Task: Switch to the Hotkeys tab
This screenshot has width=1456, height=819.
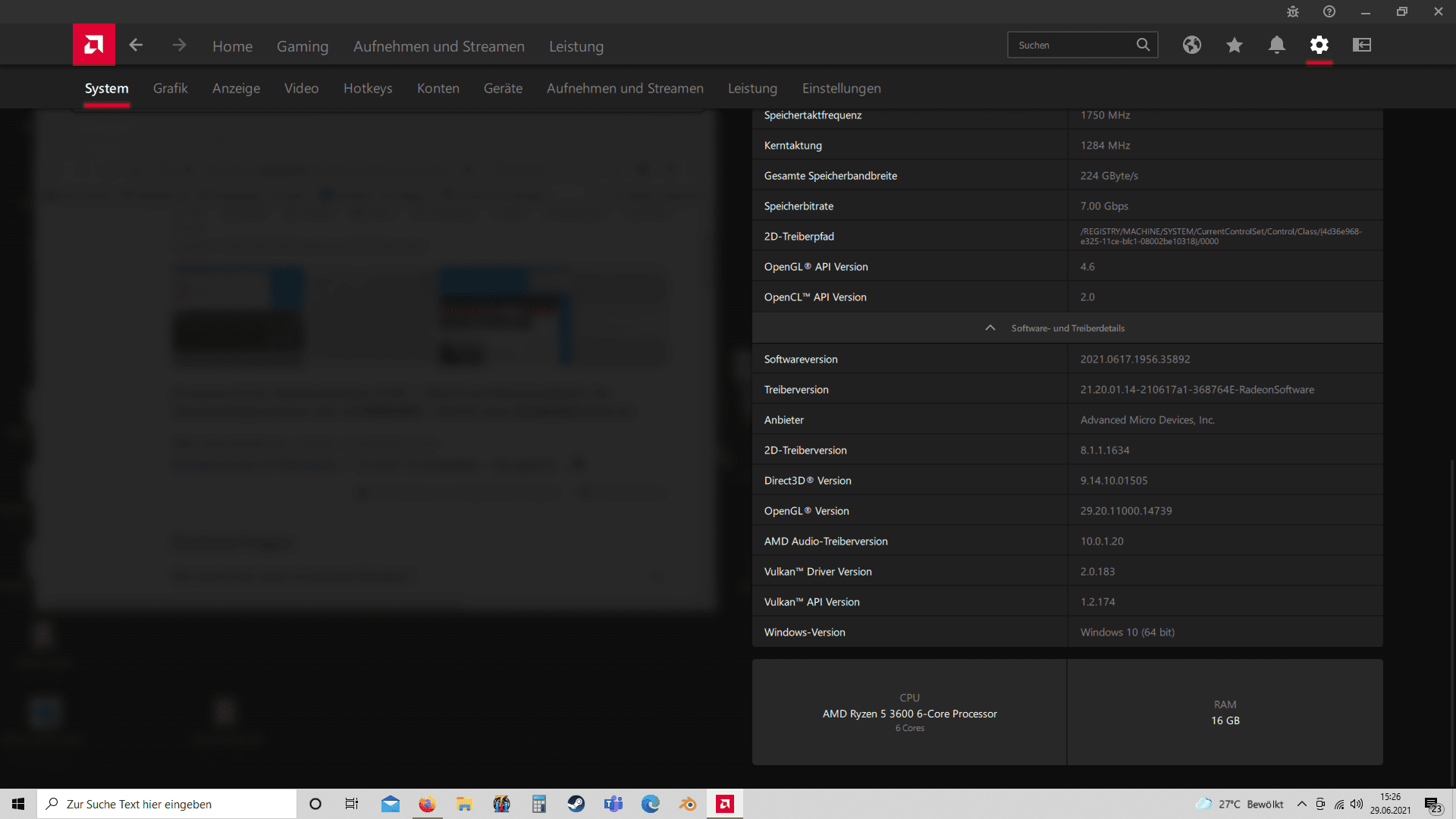Action: coord(368,88)
